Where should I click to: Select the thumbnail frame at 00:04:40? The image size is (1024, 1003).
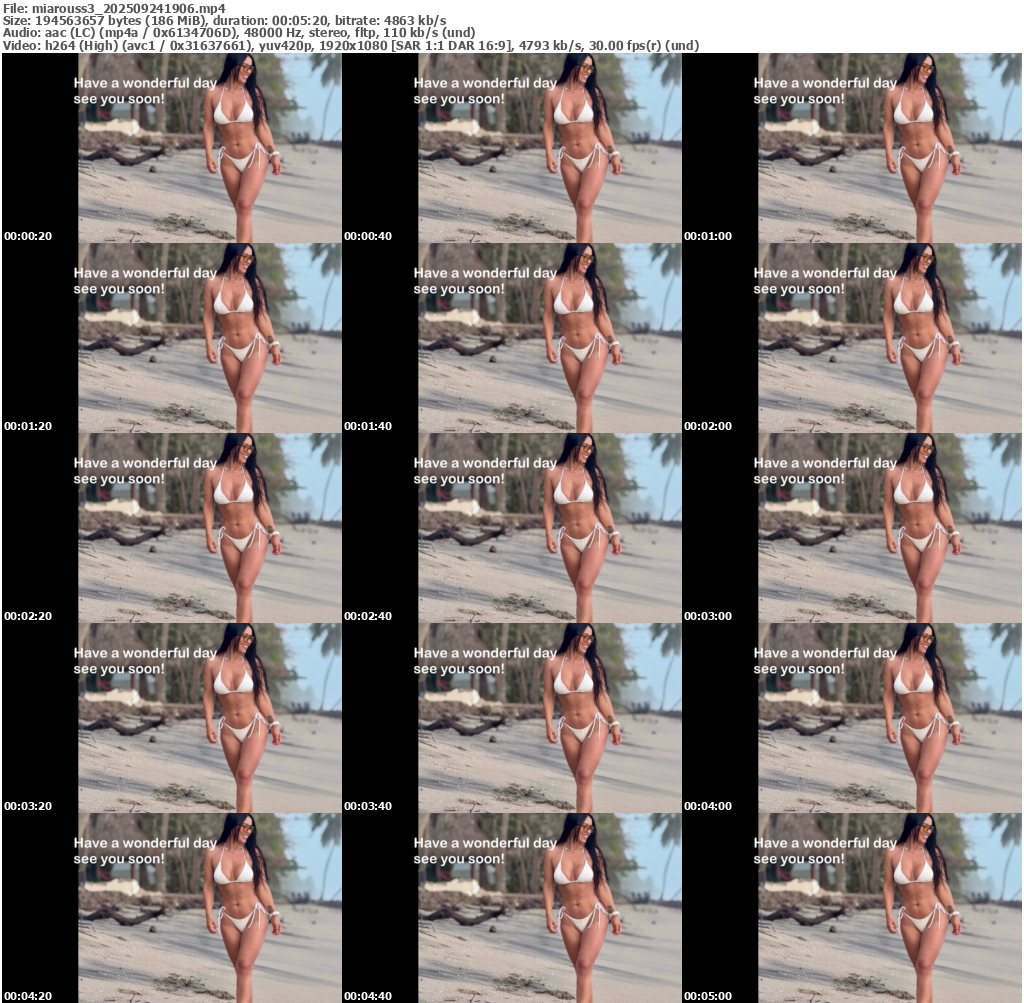click(512, 908)
